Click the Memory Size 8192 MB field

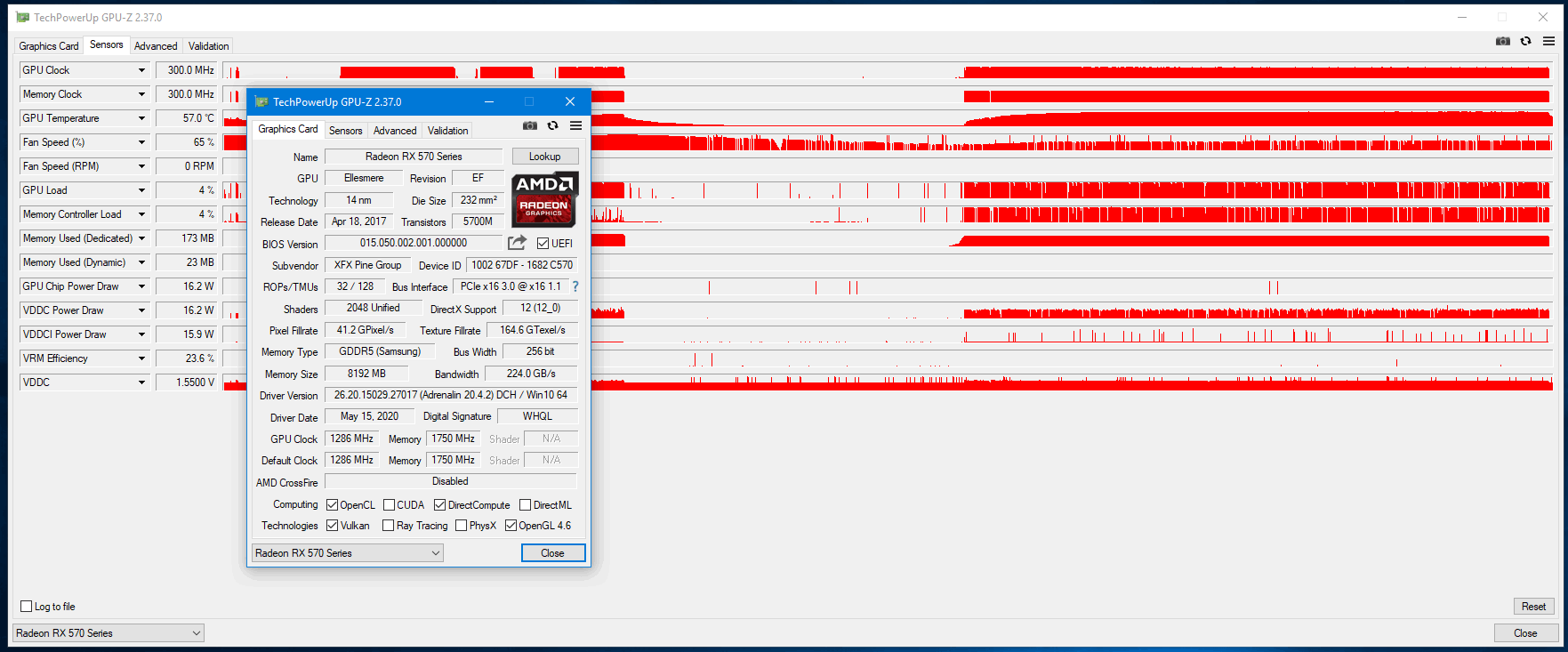click(366, 374)
